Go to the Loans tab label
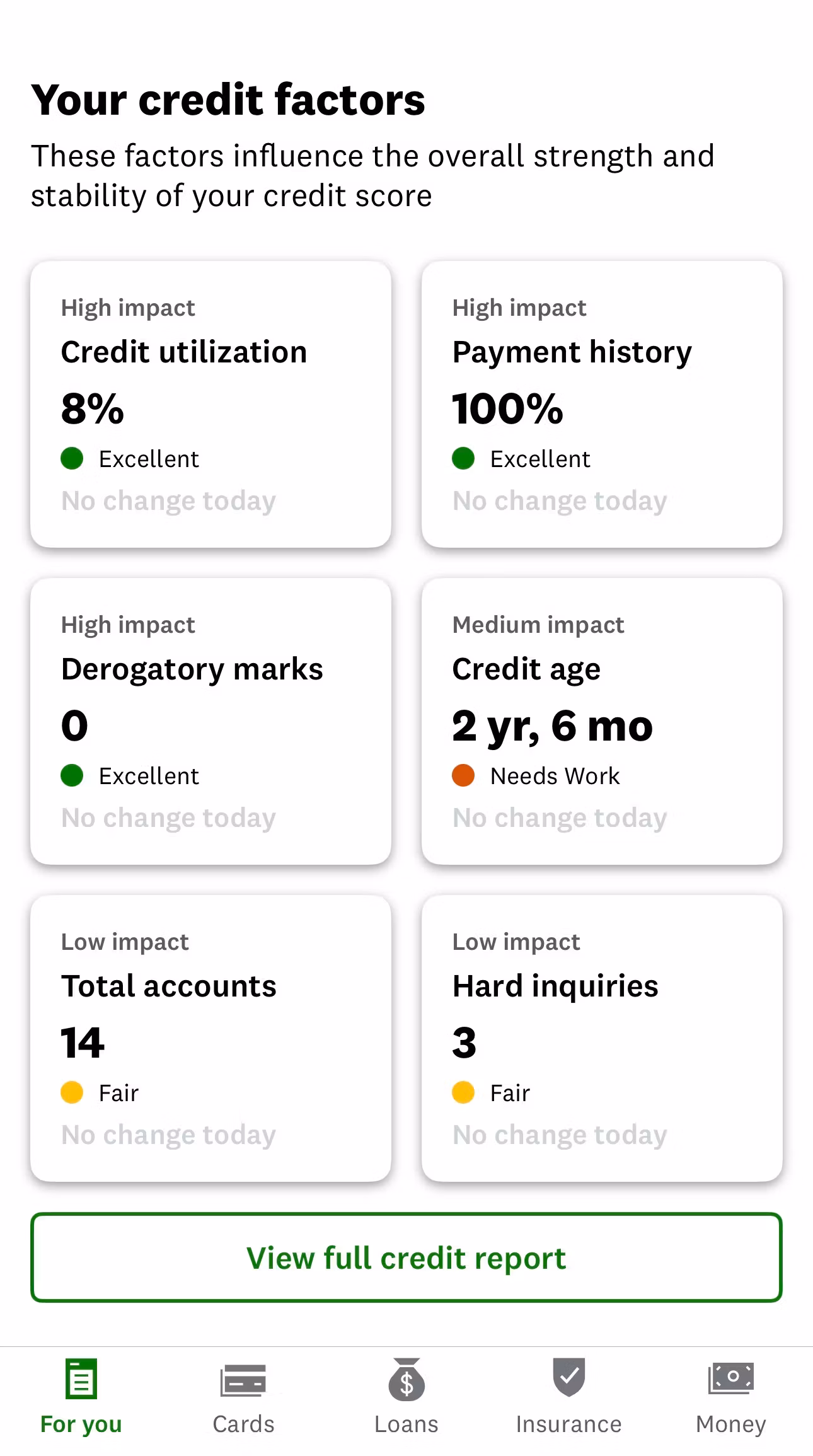This screenshot has width=813, height=1456. click(407, 1424)
